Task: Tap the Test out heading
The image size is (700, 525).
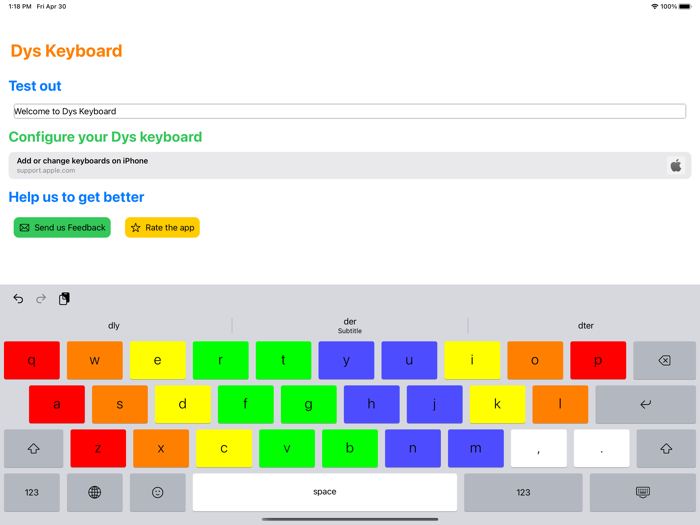Action: point(35,86)
